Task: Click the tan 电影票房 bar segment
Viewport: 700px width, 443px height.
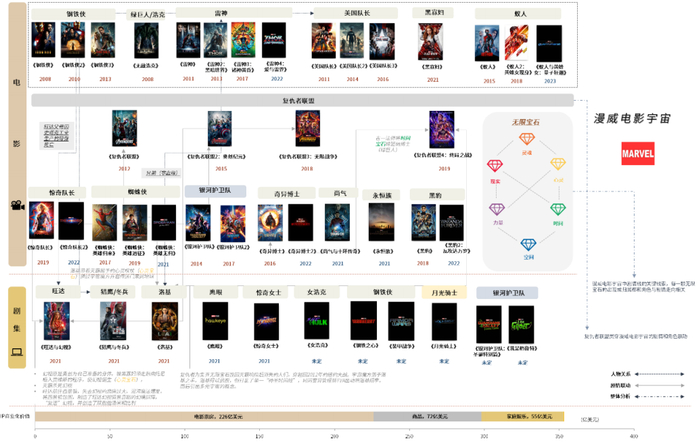Action: (x=204, y=417)
